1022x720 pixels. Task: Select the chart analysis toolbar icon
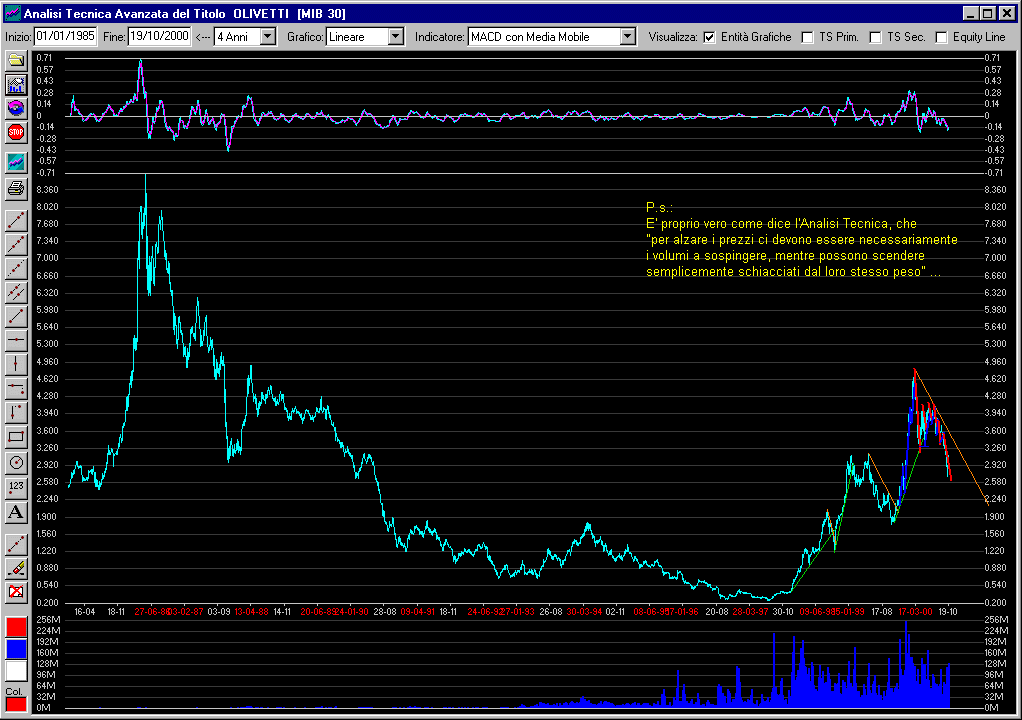pos(16,85)
